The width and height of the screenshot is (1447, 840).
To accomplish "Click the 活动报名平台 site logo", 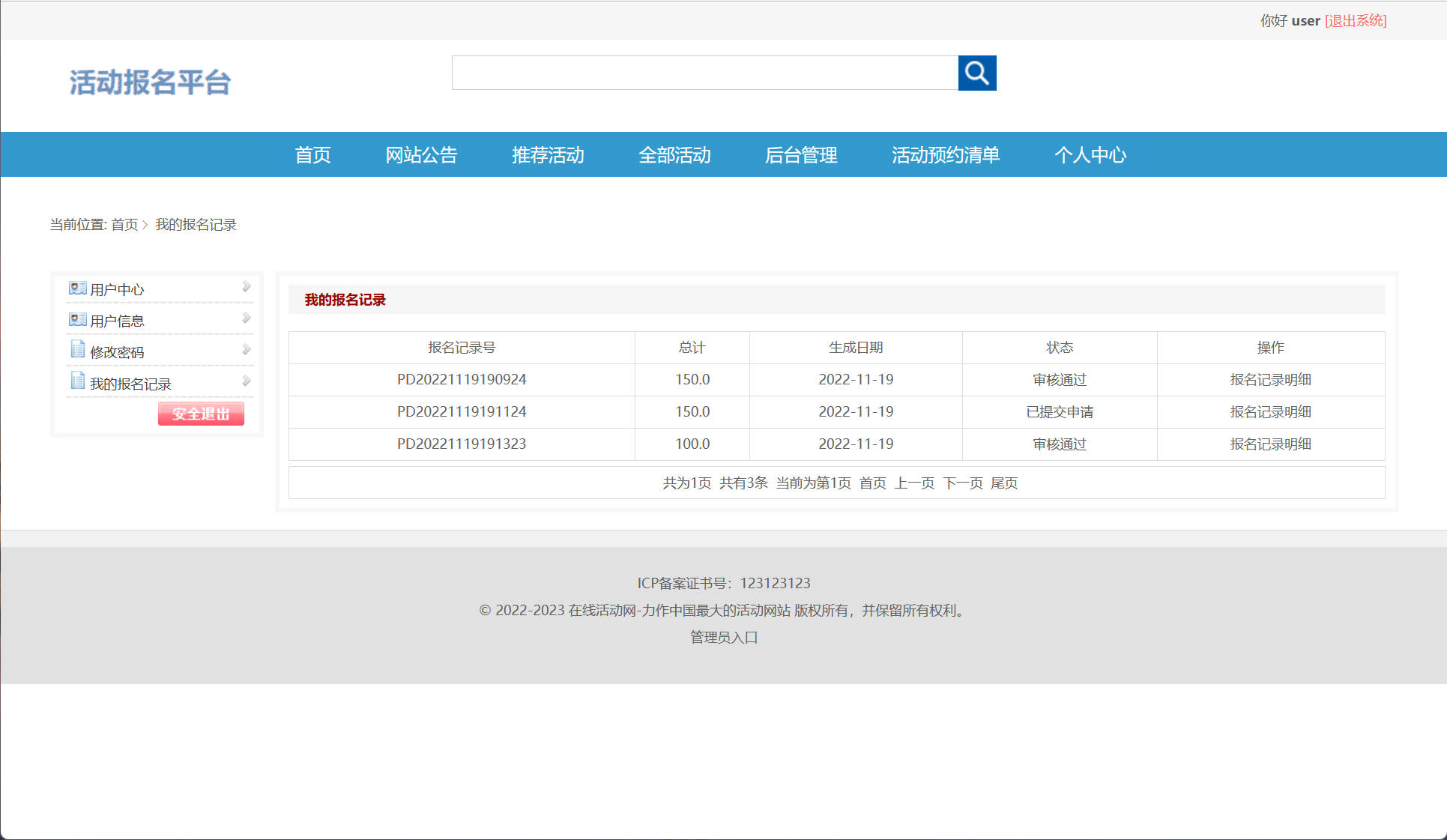I will pyautogui.click(x=151, y=82).
